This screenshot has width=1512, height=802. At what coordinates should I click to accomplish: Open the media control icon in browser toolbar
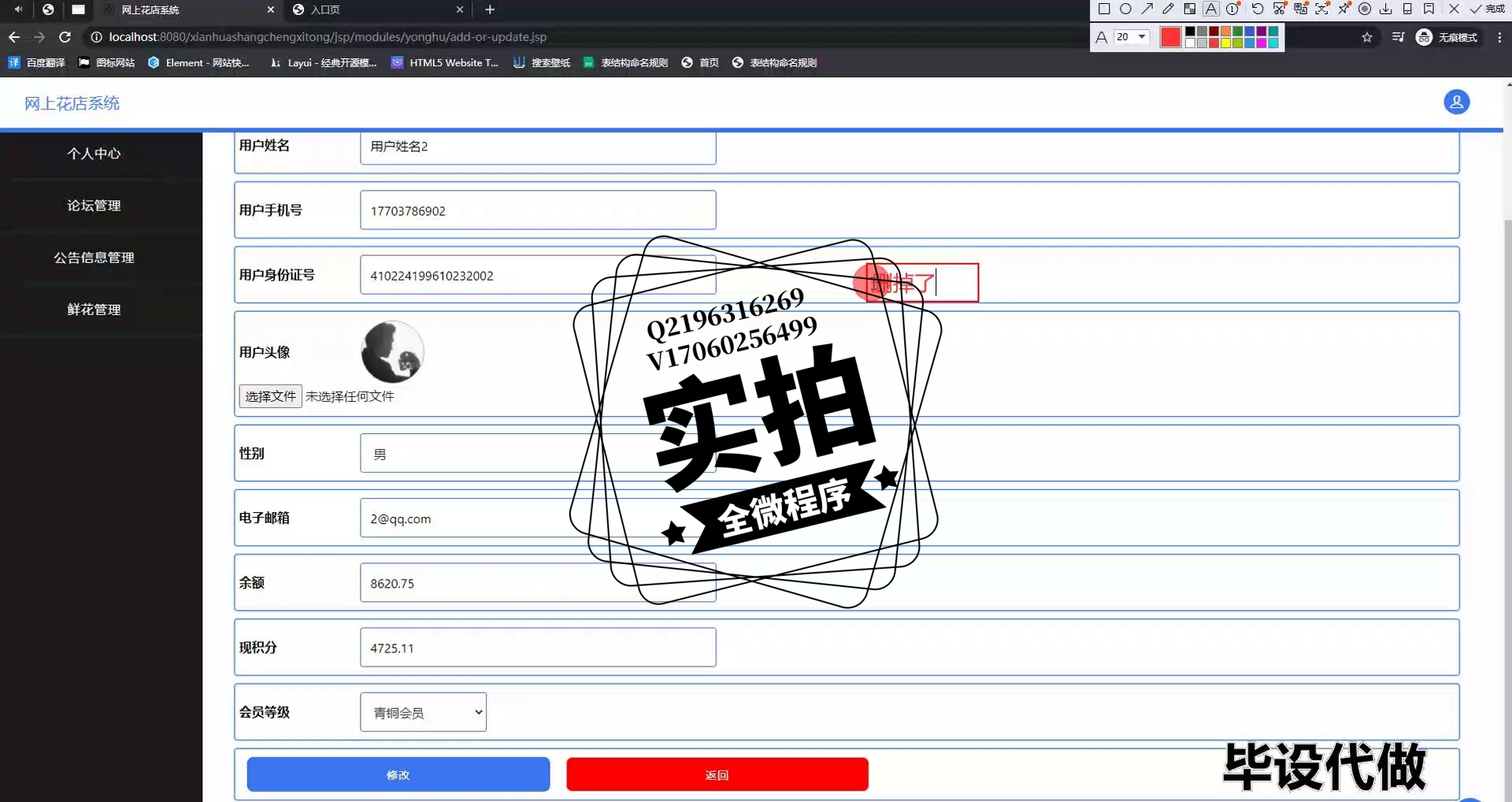coord(1398,37)
